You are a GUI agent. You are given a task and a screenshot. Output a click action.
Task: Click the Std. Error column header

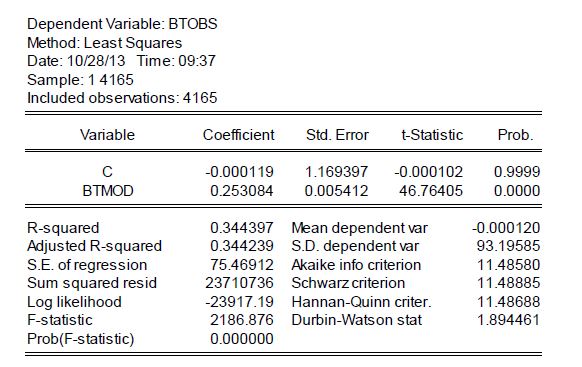[x=337, y=135]
